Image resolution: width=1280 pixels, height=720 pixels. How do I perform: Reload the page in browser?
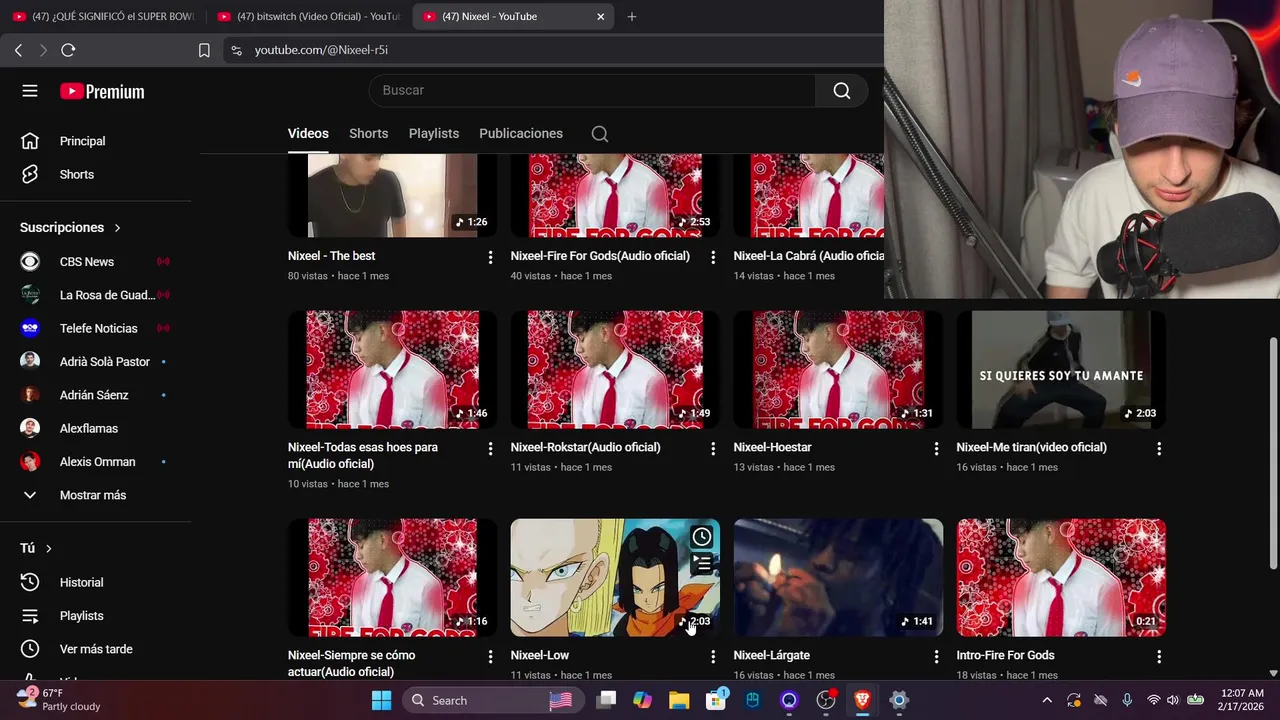pos(68,50)
